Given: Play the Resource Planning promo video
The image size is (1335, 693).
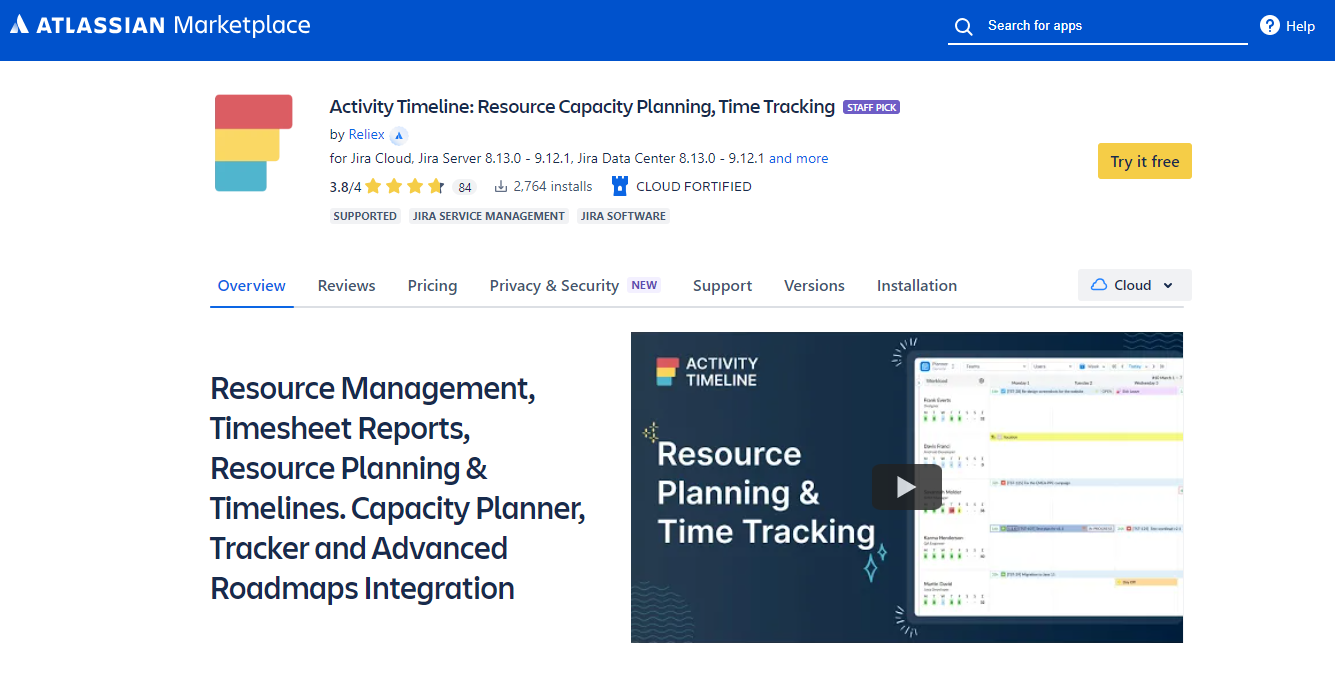Looking at the screenshot, I should [907, 486].
